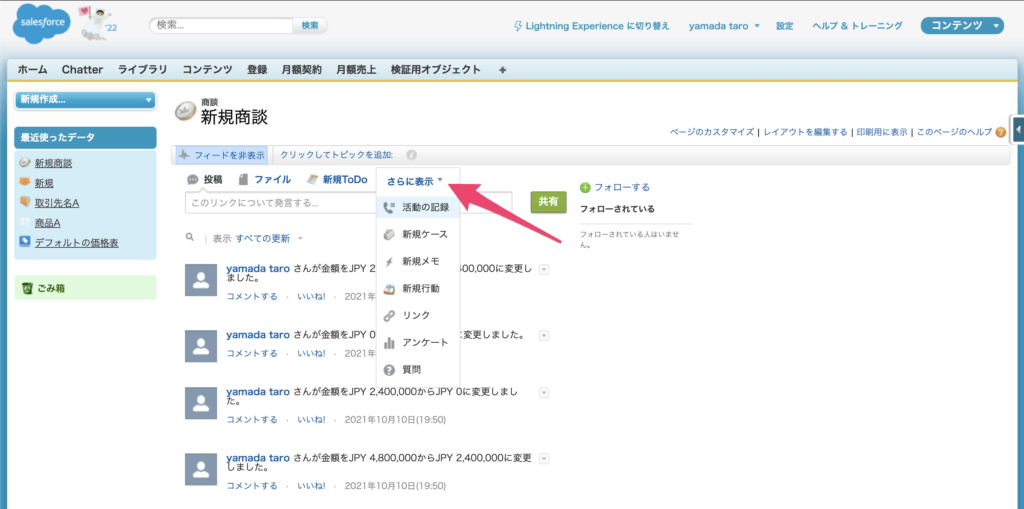Click the help icon after このページのヘルプ
The height and width of the screenshot is (509, 1024).
tap(1000, 132)
